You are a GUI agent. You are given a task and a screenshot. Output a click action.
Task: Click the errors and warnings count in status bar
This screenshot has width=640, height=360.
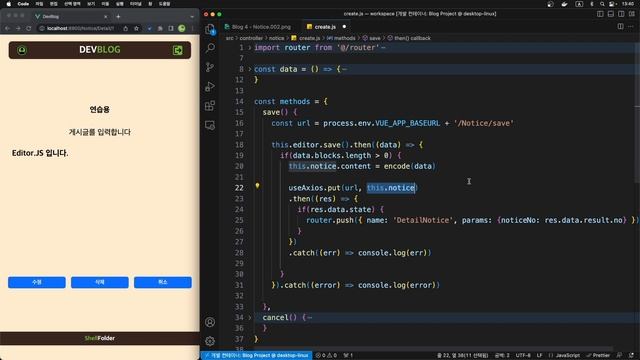[x=326, y=356]
